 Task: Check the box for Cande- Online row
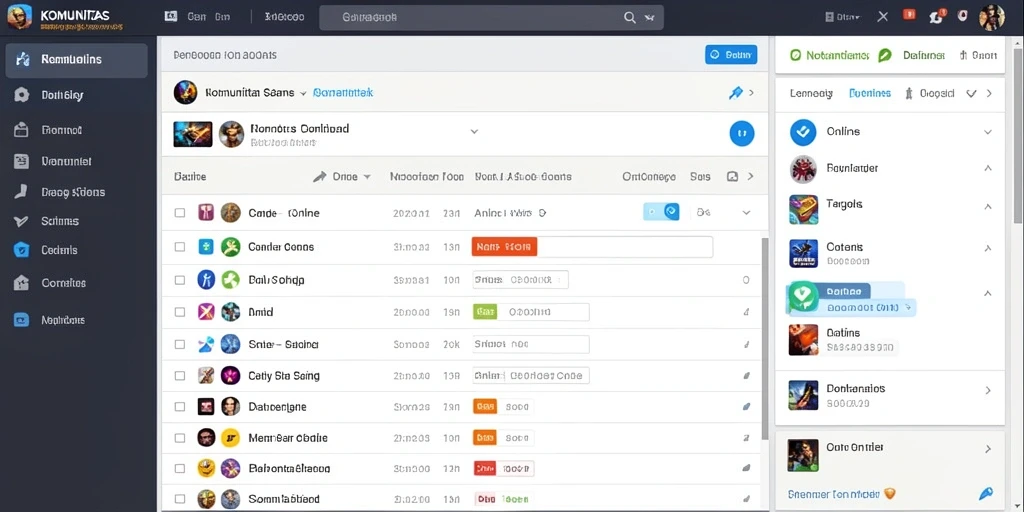(x=180, y=213)
